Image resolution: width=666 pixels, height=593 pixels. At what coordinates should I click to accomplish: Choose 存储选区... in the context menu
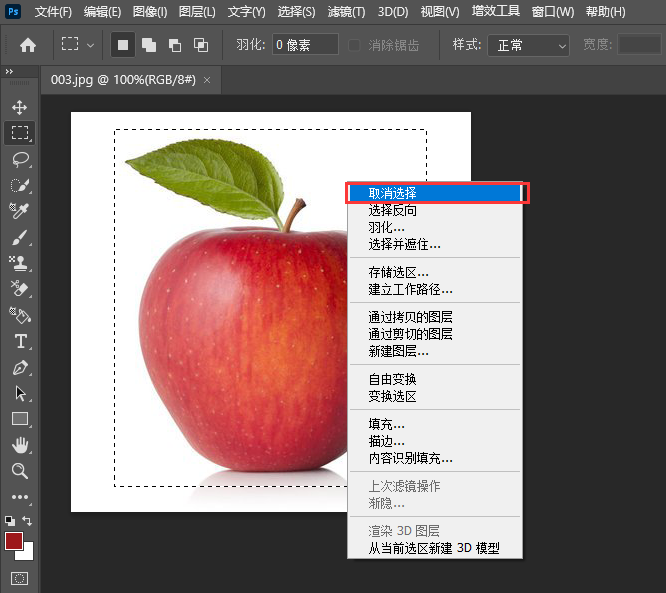click(436, 272)
